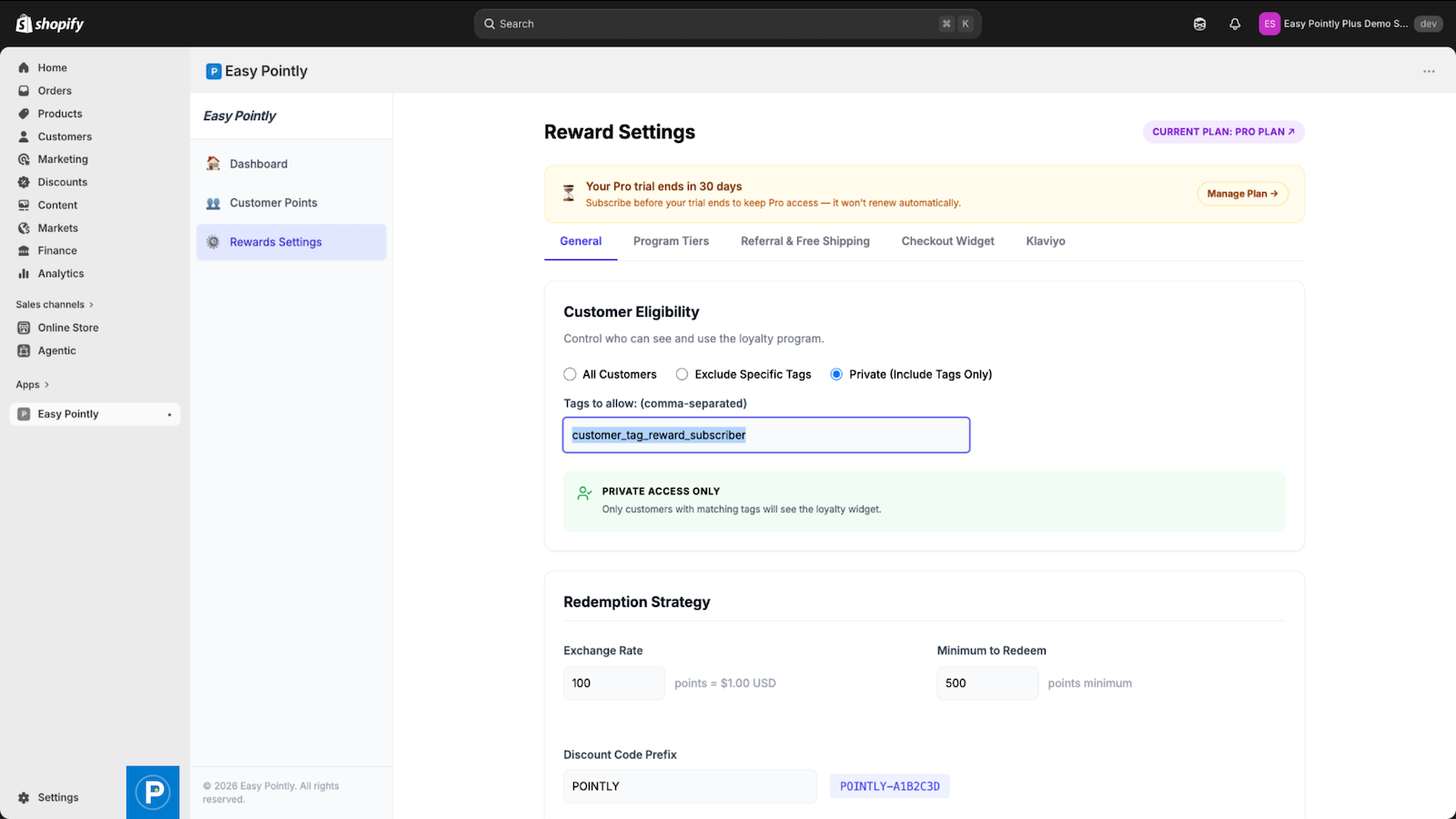Click the Easy Pointly italic sidebar title

tap(239, 116)
